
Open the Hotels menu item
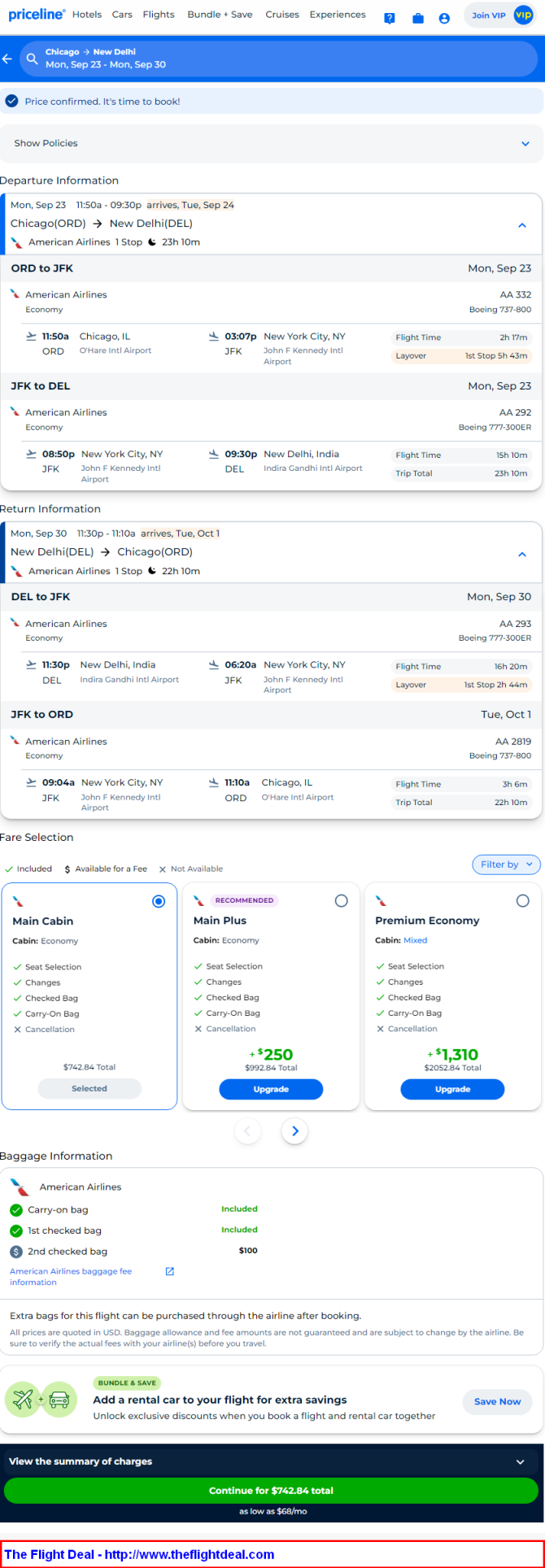[87, 15]
